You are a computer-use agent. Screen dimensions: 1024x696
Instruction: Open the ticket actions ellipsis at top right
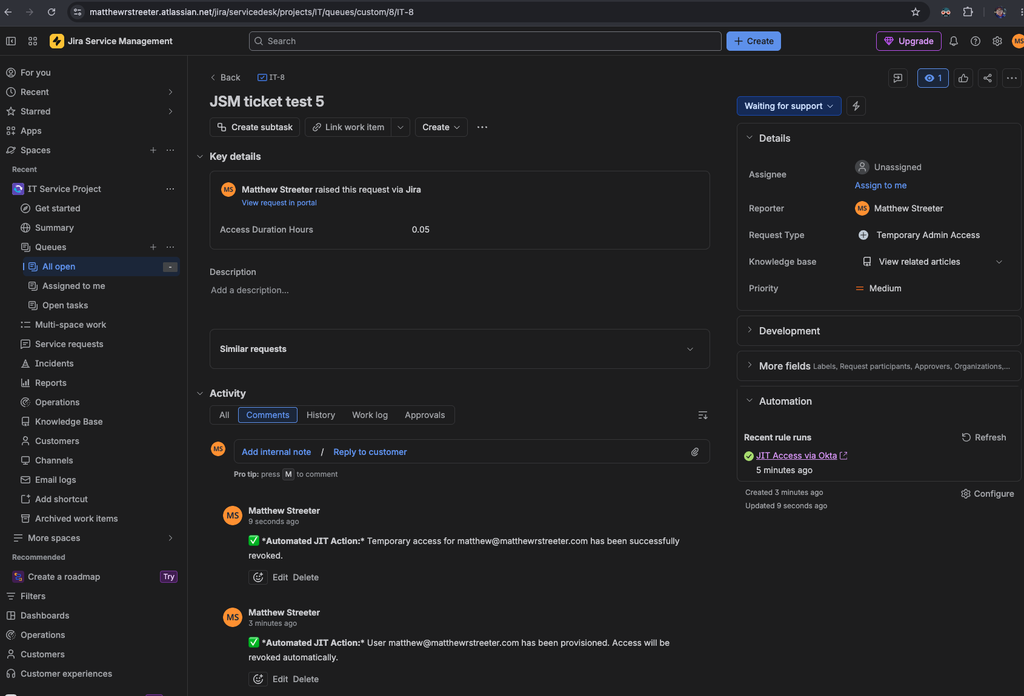pyautogui.click(x=1012, y=78)
